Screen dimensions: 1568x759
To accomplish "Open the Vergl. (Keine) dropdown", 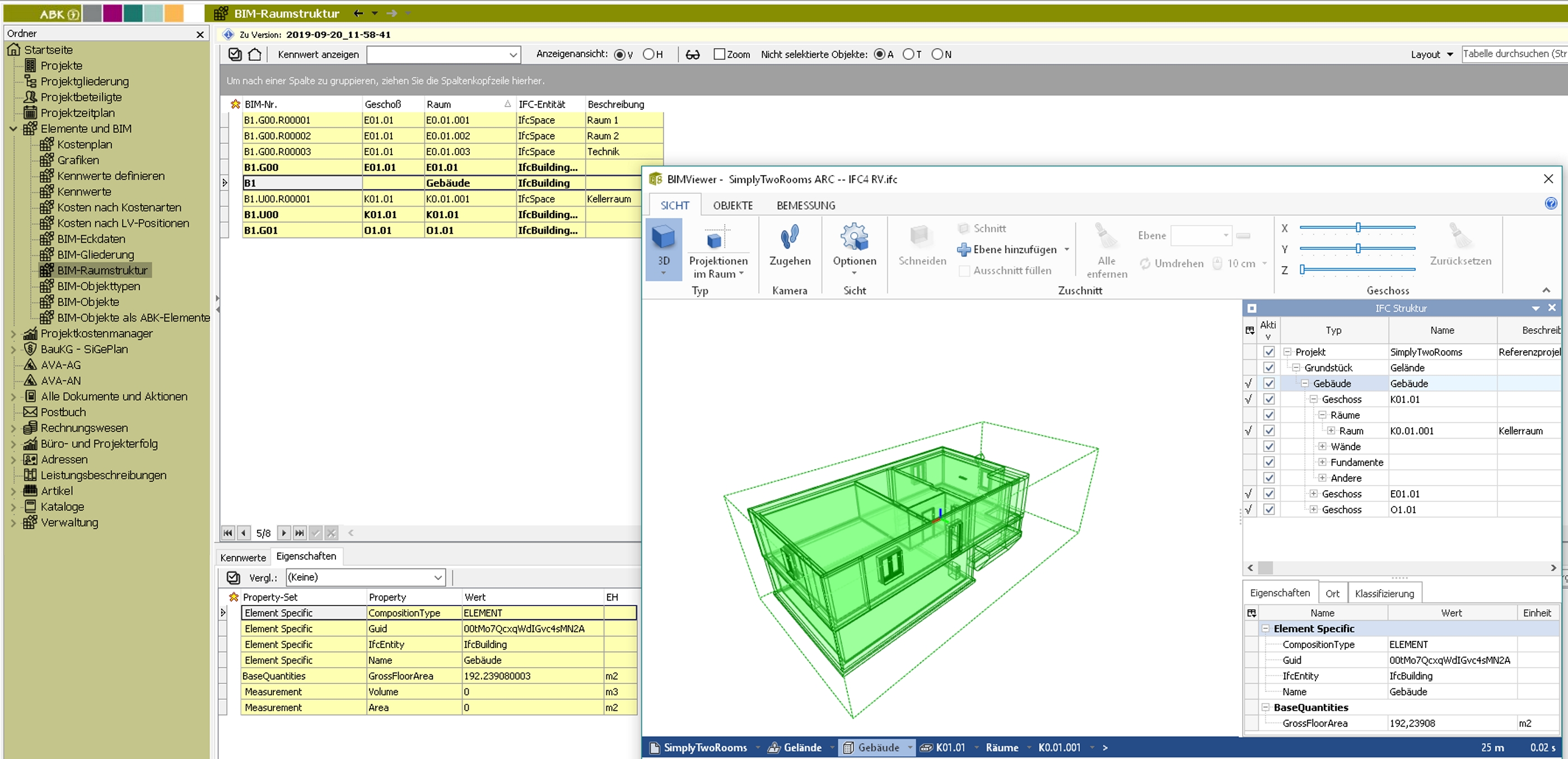I will click(438, 578).
